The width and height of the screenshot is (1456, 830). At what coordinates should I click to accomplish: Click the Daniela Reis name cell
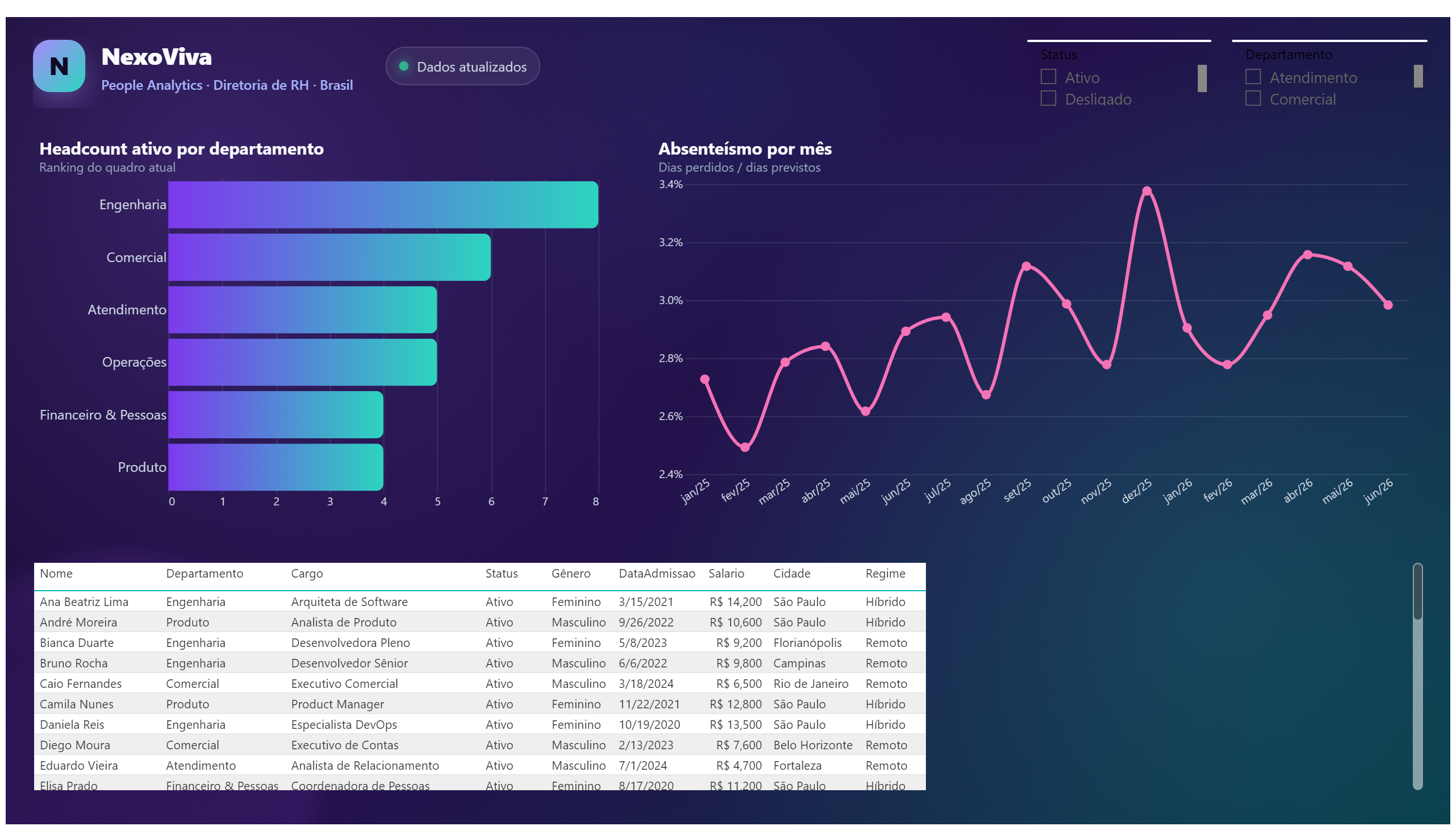pyautogui.click(x=72, y=724)
